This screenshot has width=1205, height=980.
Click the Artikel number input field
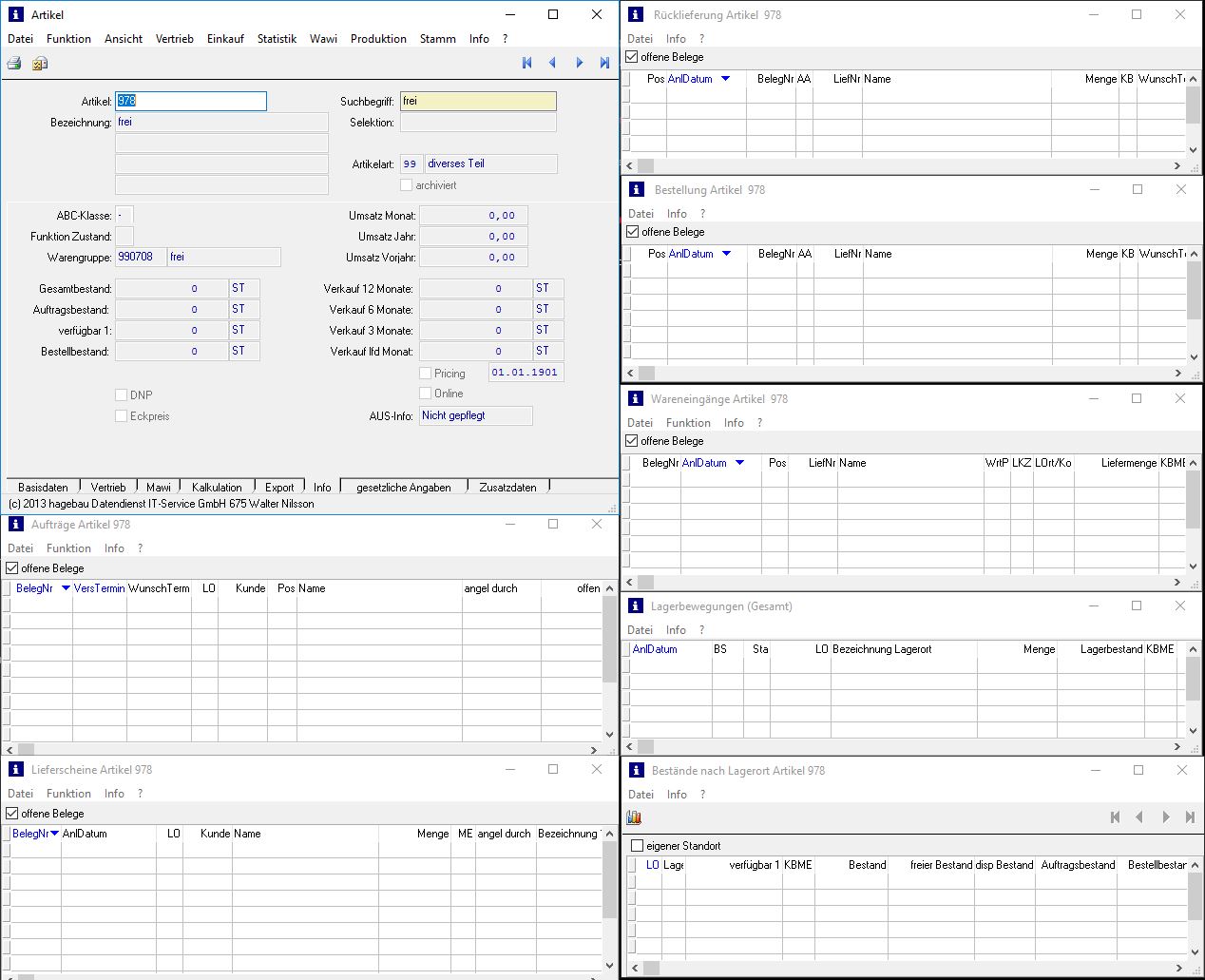[191, 101]
